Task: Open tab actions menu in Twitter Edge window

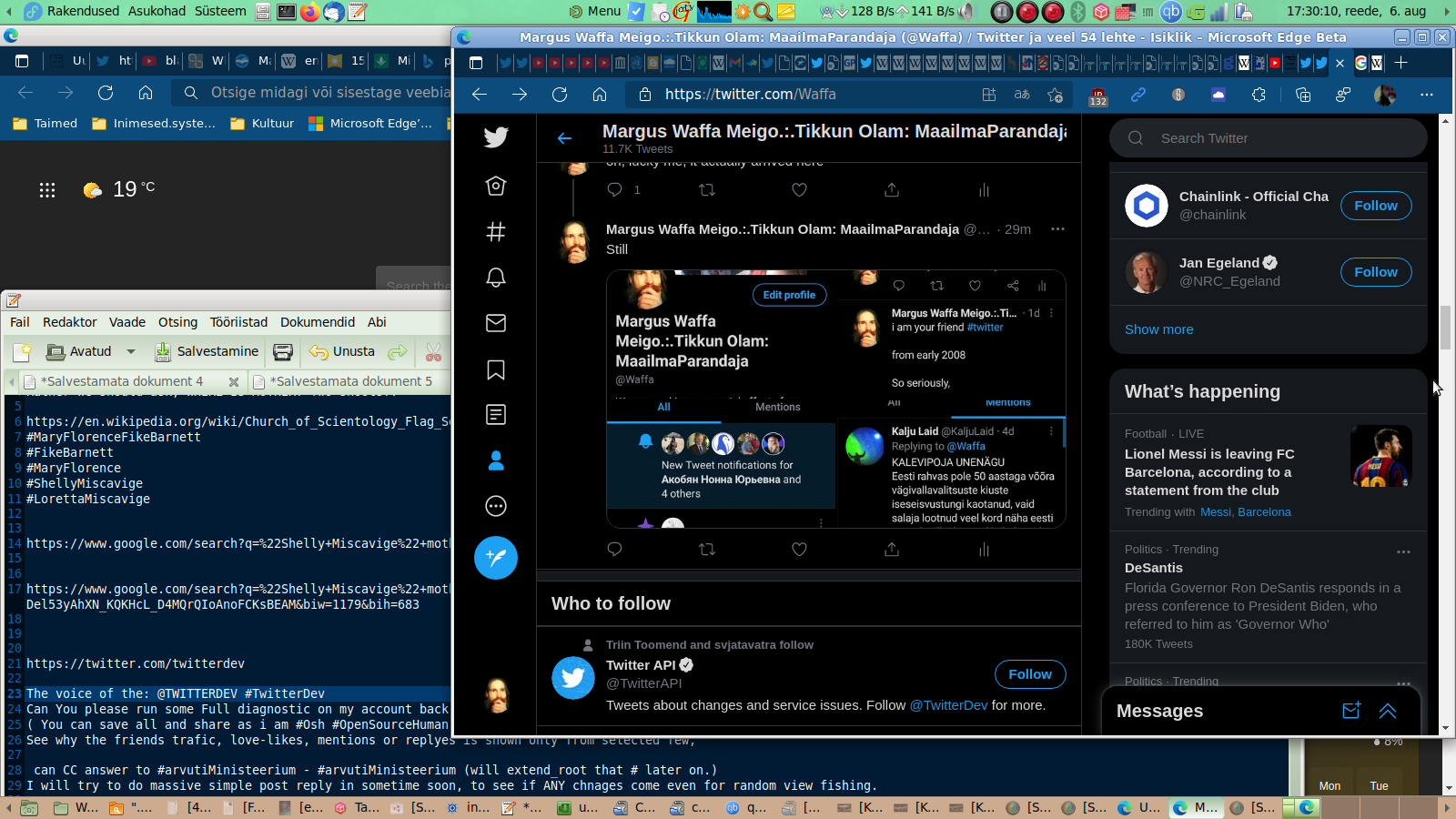Action: point(476,63)
